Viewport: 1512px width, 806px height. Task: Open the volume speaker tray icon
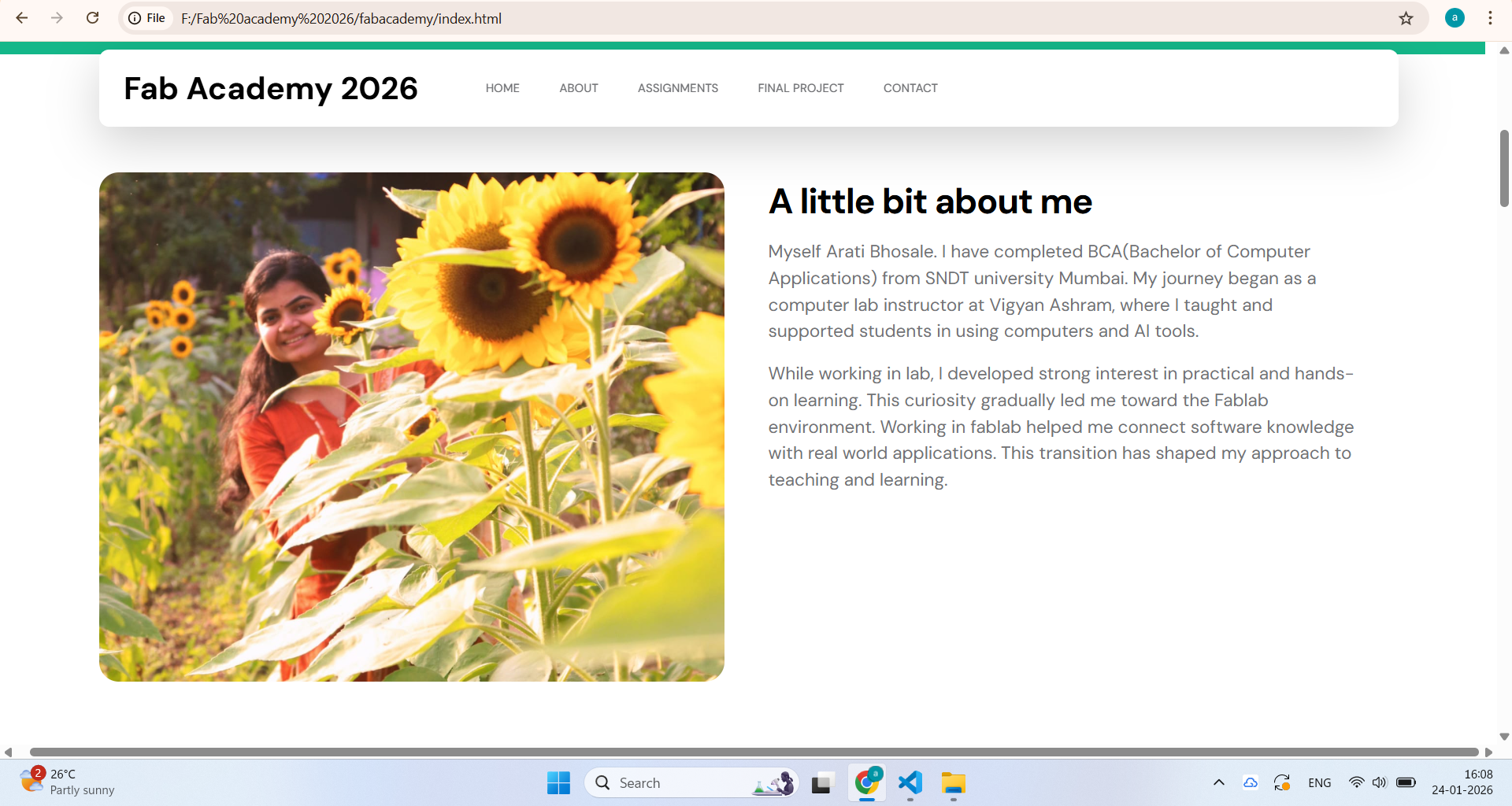tap(1379, 782)
